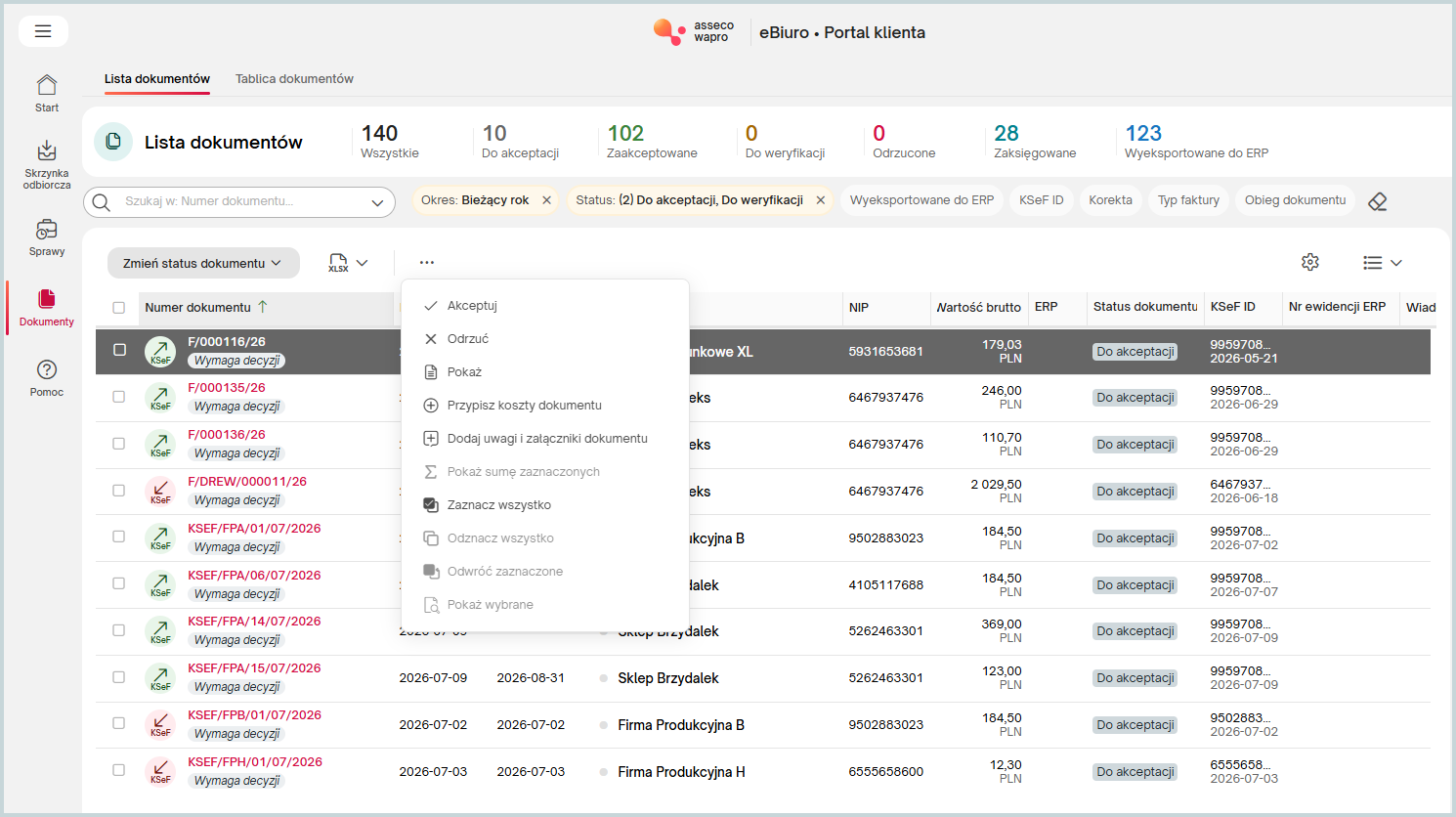Click KSeF icon of F/000136/26 row

tap(160, 445)
